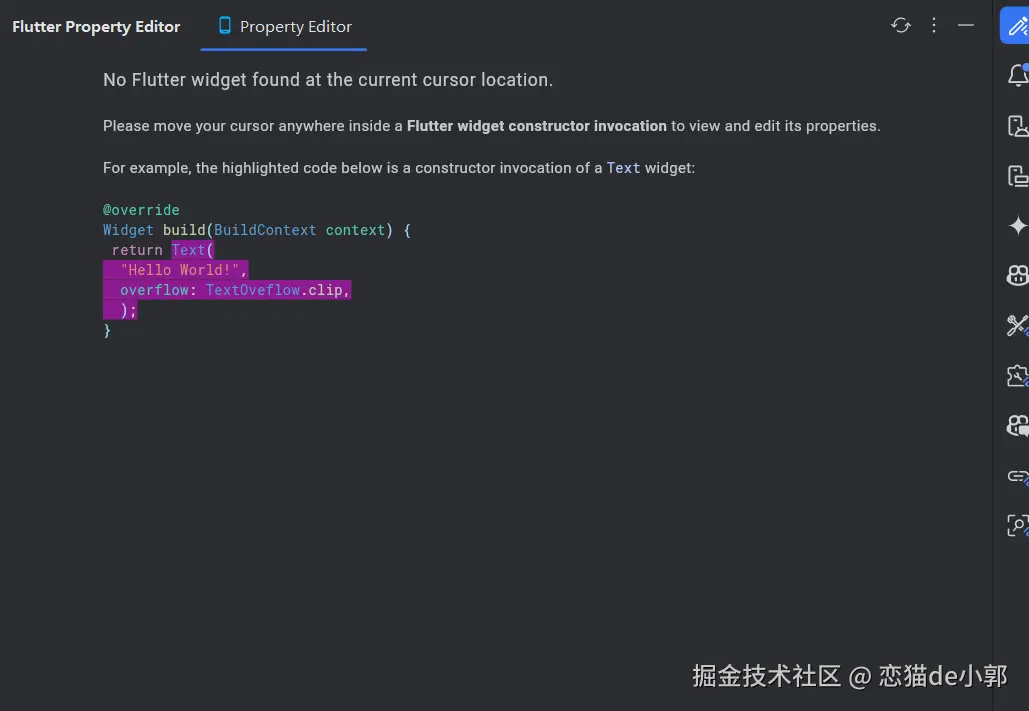
Task: Click the puzzle piece sidebar icon
Action: point(1017,376)
